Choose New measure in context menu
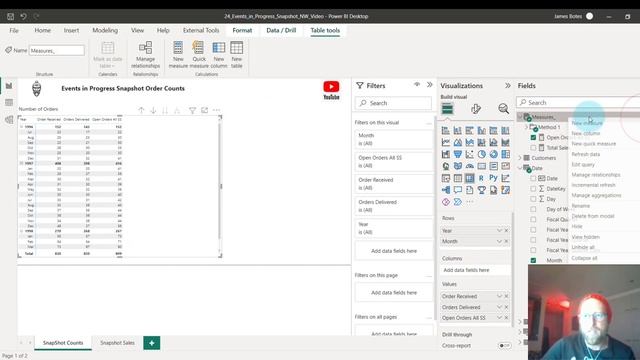Screen dimensions: 640x360 click(x=587, y=123)
